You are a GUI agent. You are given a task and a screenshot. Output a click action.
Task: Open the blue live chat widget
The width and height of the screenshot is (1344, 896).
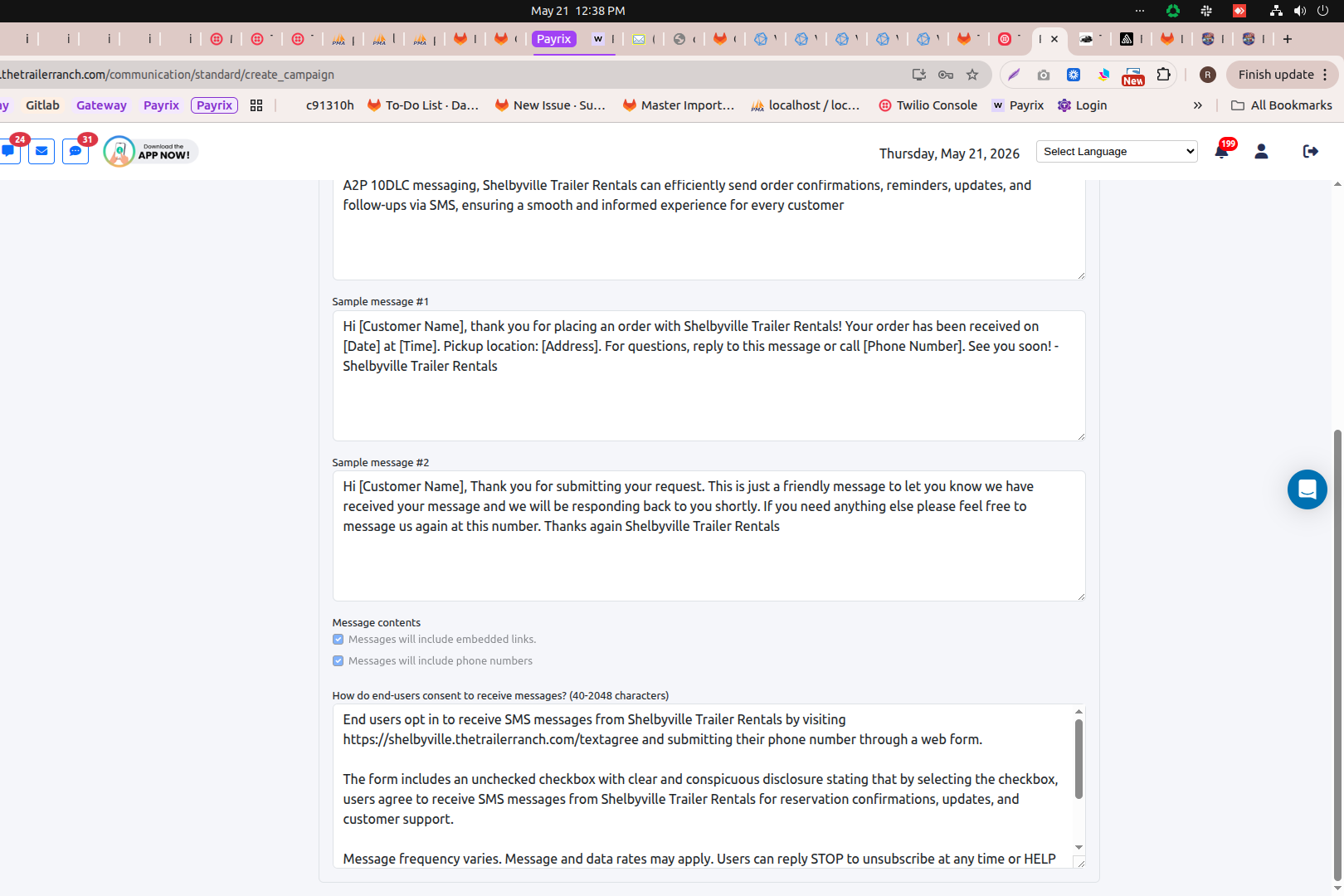coord(1307,489)
